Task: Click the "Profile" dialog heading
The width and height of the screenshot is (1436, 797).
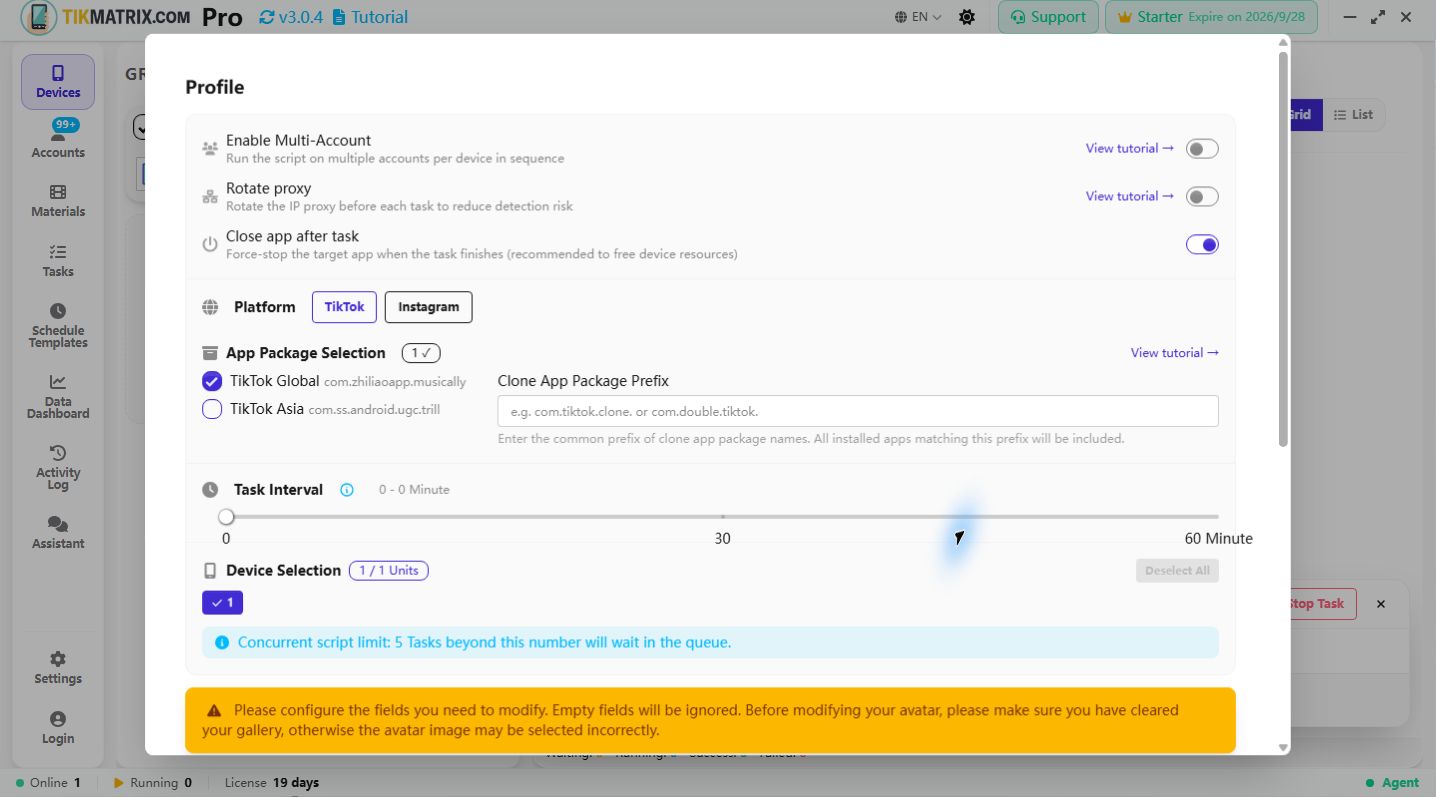Action: coord(215,87)
